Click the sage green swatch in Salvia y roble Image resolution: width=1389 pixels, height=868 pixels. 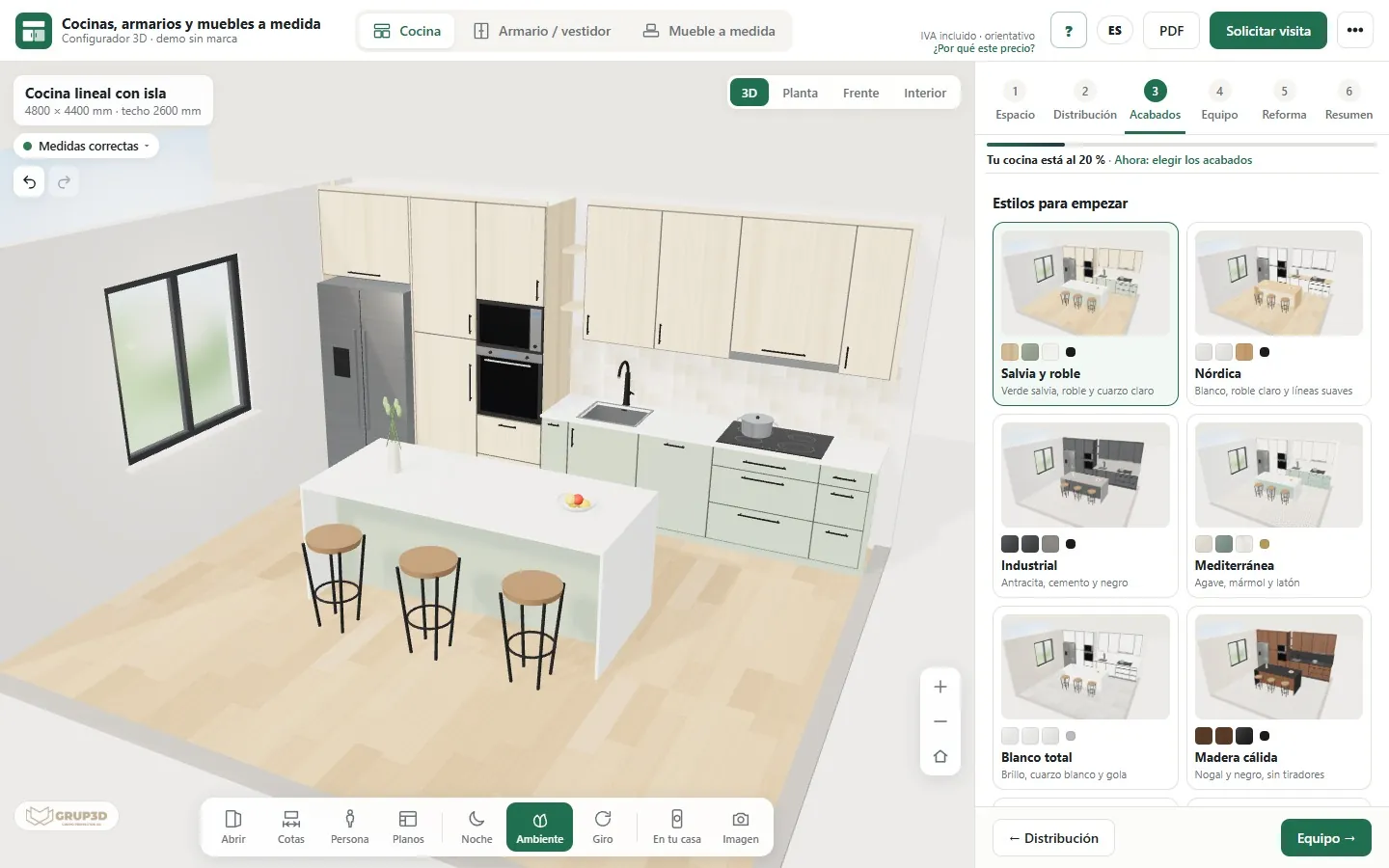coord(1030,352)
